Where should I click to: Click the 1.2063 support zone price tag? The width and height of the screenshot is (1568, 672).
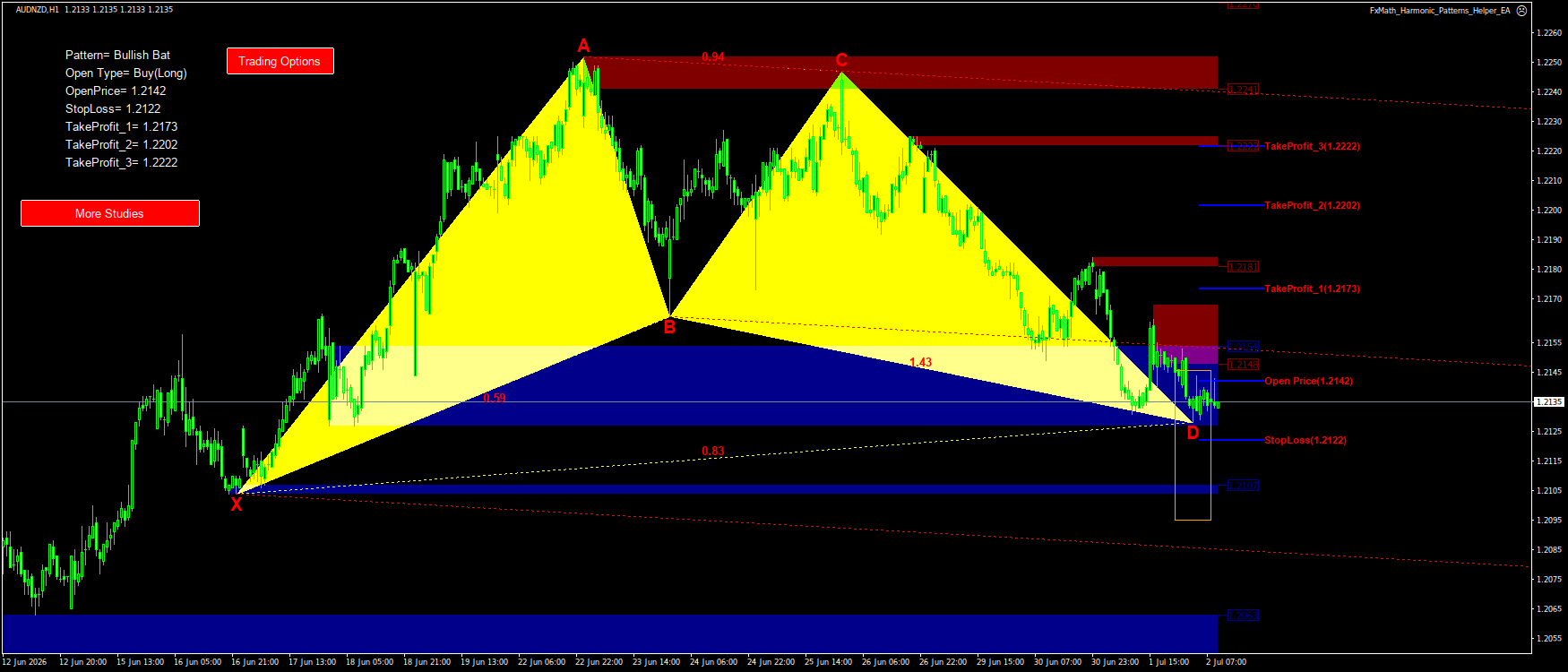pos(1243,616)
